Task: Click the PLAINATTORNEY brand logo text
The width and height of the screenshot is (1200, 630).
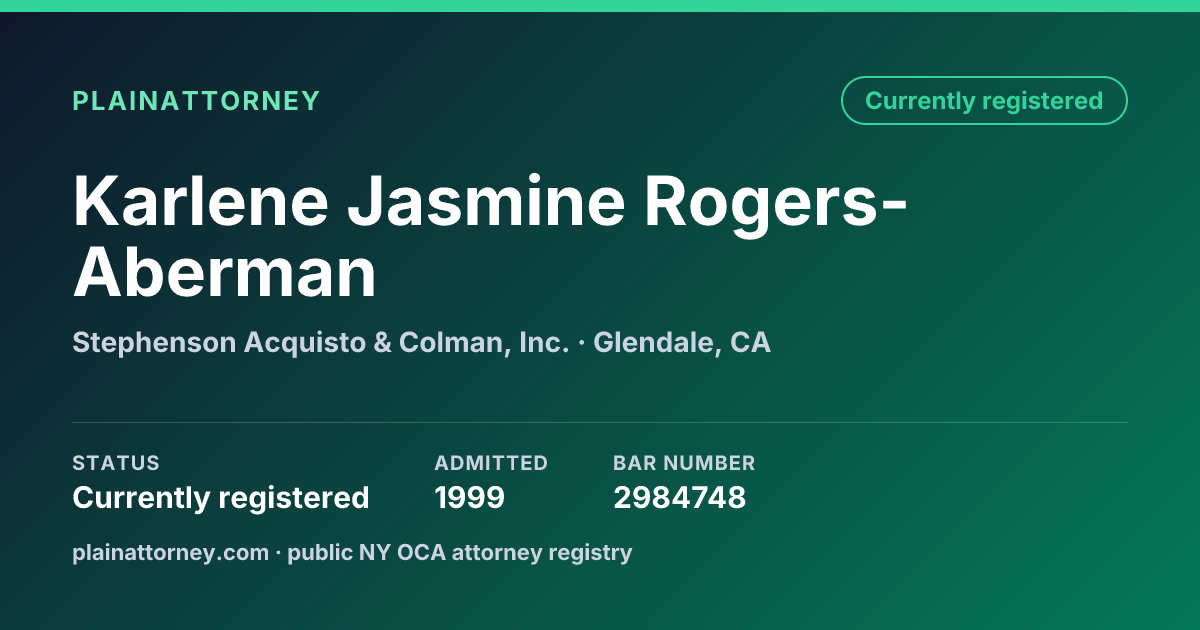Action: pos(196,101)
